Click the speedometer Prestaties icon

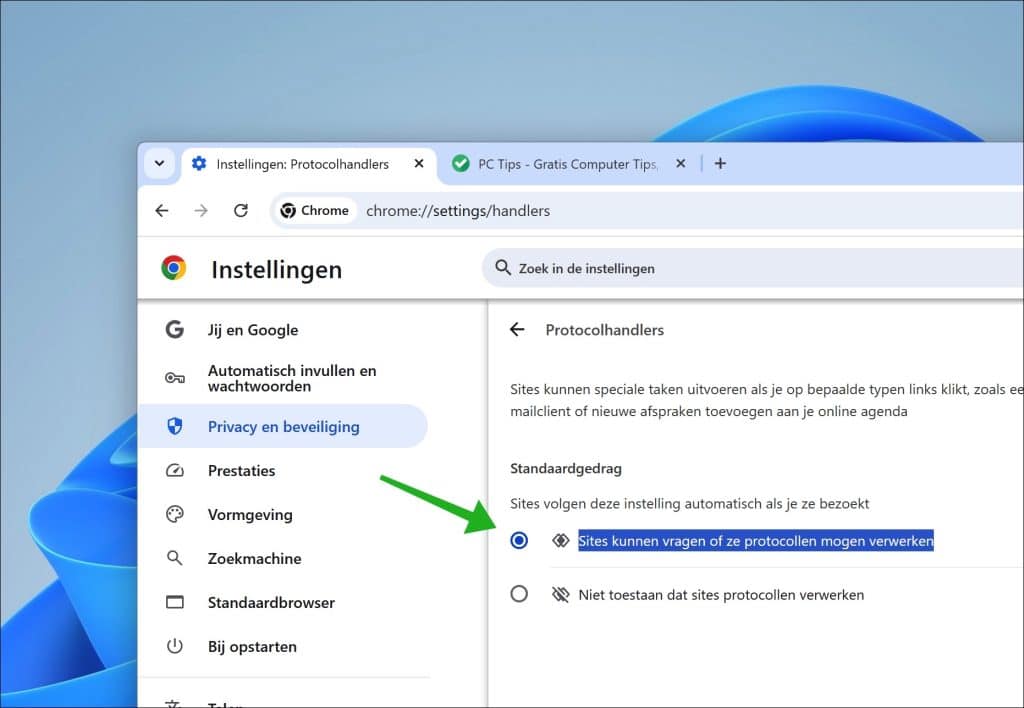(174, 470)
